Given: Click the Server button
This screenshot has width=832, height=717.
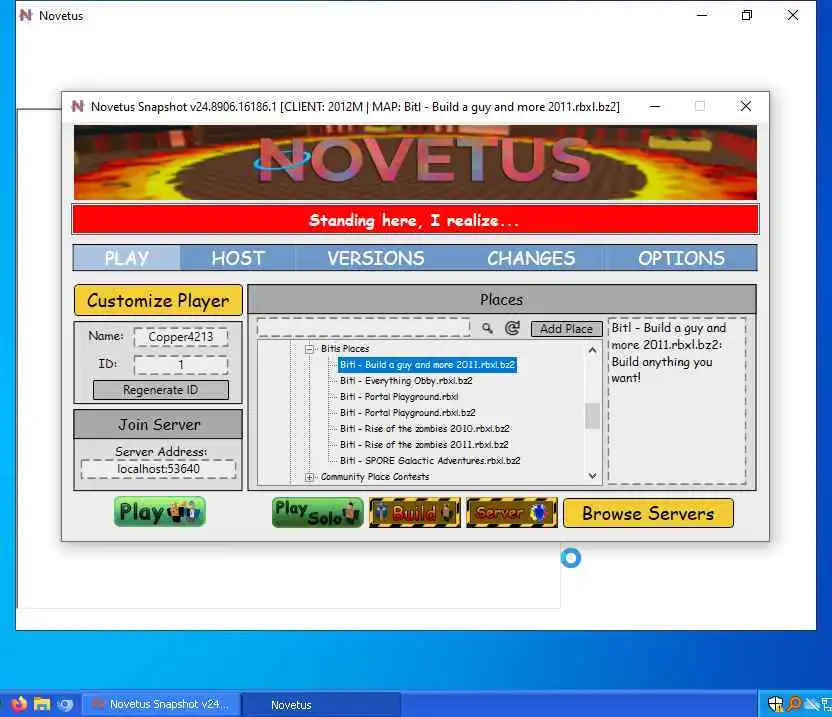Looking at the screenshot, I should (x=512, y=513).
